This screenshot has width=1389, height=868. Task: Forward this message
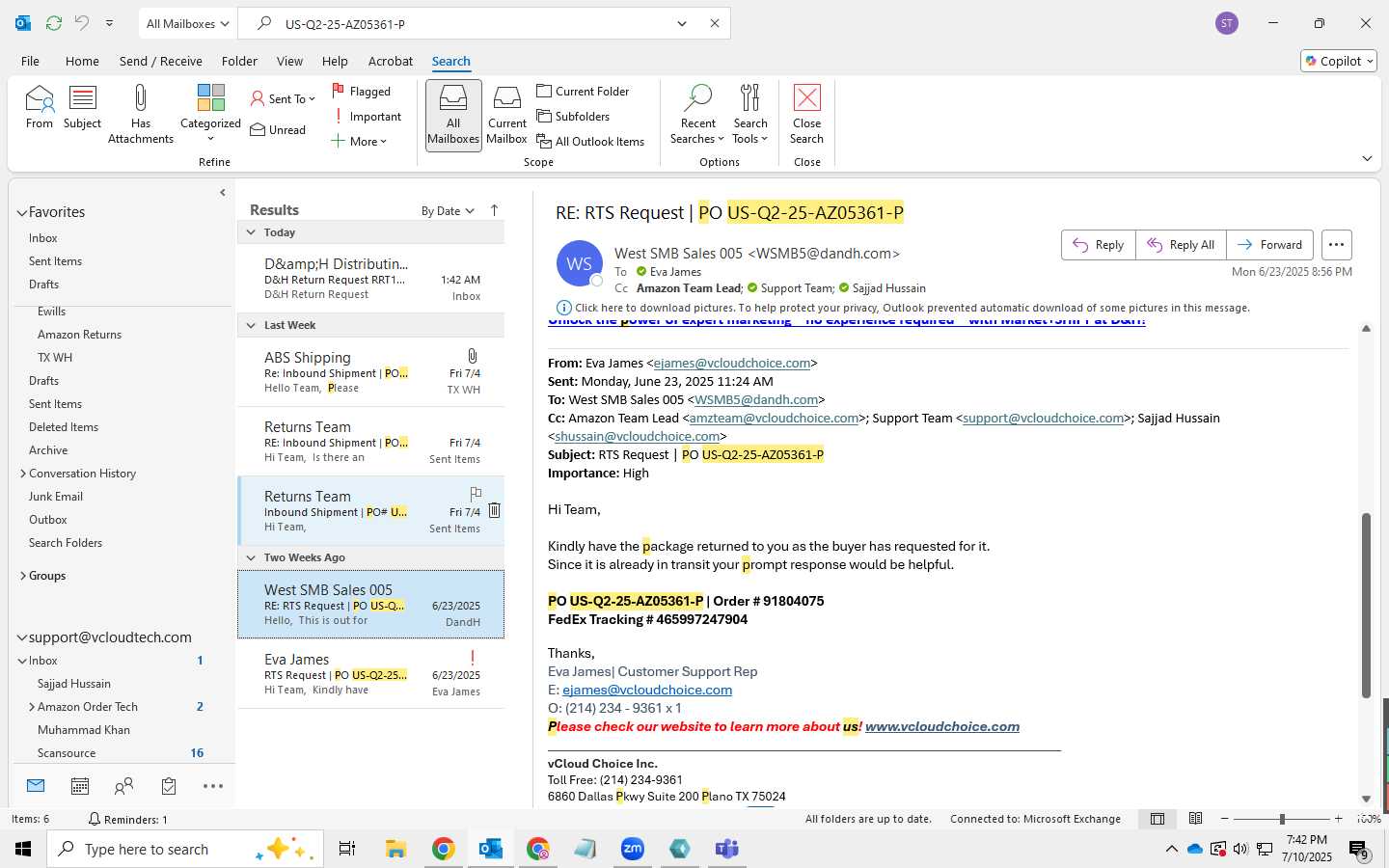(1269, 245)
